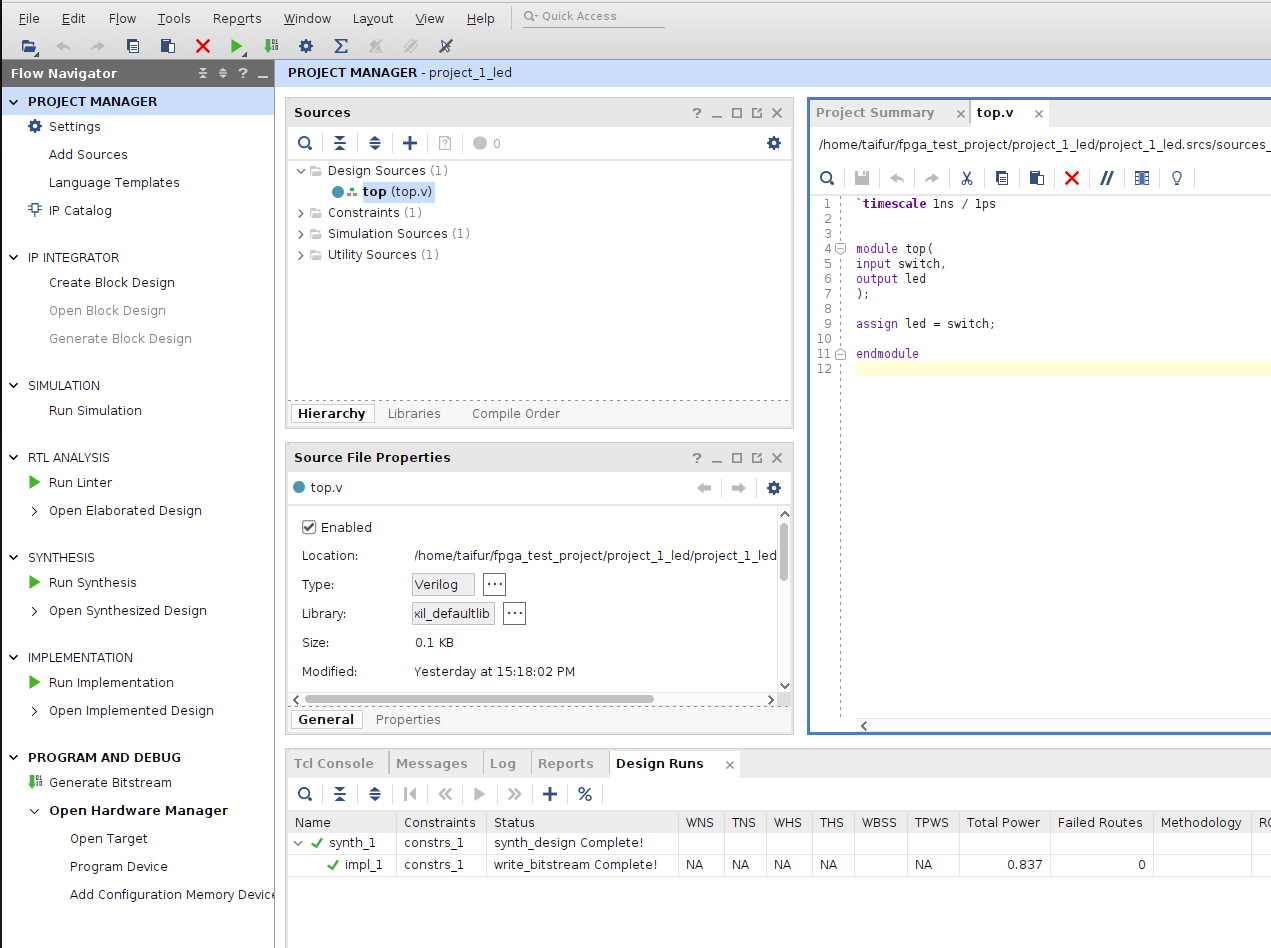Select the top (top.v) source file
Image resolution: width=1271 pixels, height=948 pixels.
(398, 192)
